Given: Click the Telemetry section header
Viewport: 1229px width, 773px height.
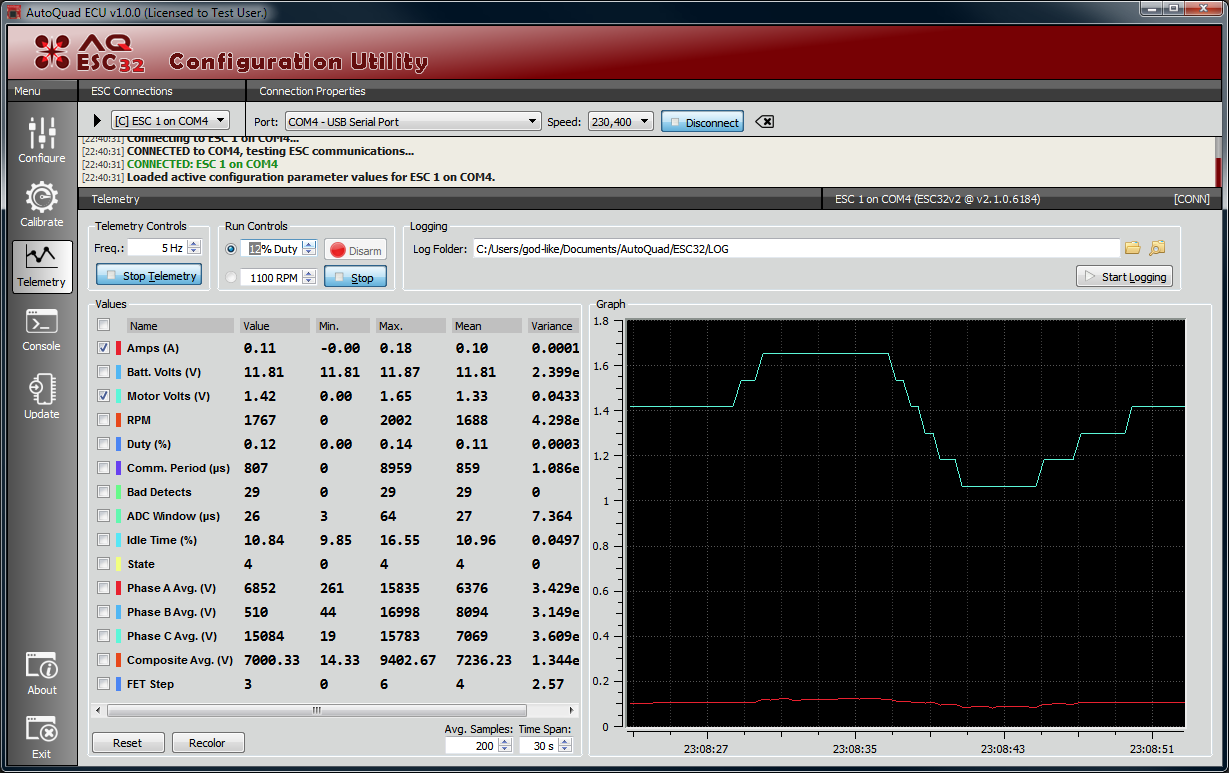Looking at the screenshot, I should click(450, 199).
